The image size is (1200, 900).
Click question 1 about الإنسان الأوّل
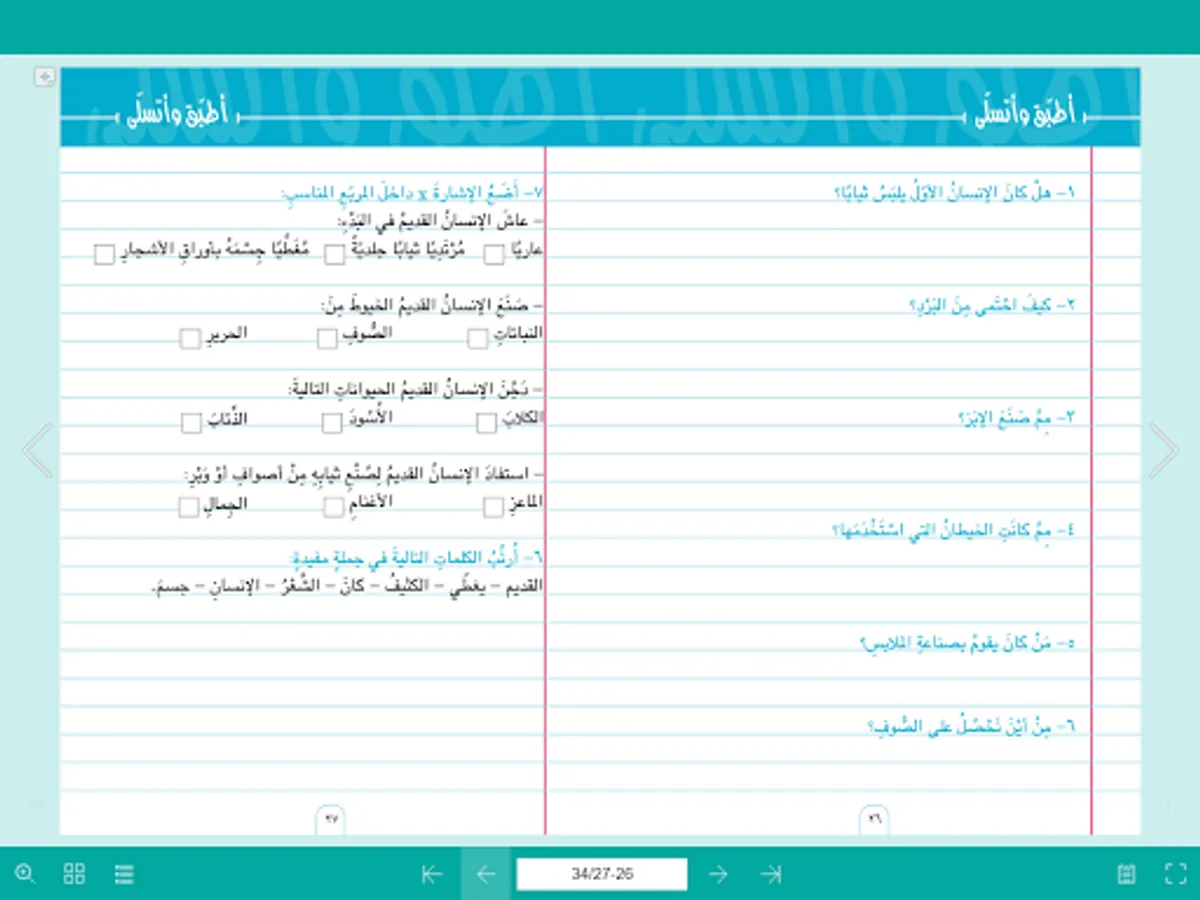(953, 192)
